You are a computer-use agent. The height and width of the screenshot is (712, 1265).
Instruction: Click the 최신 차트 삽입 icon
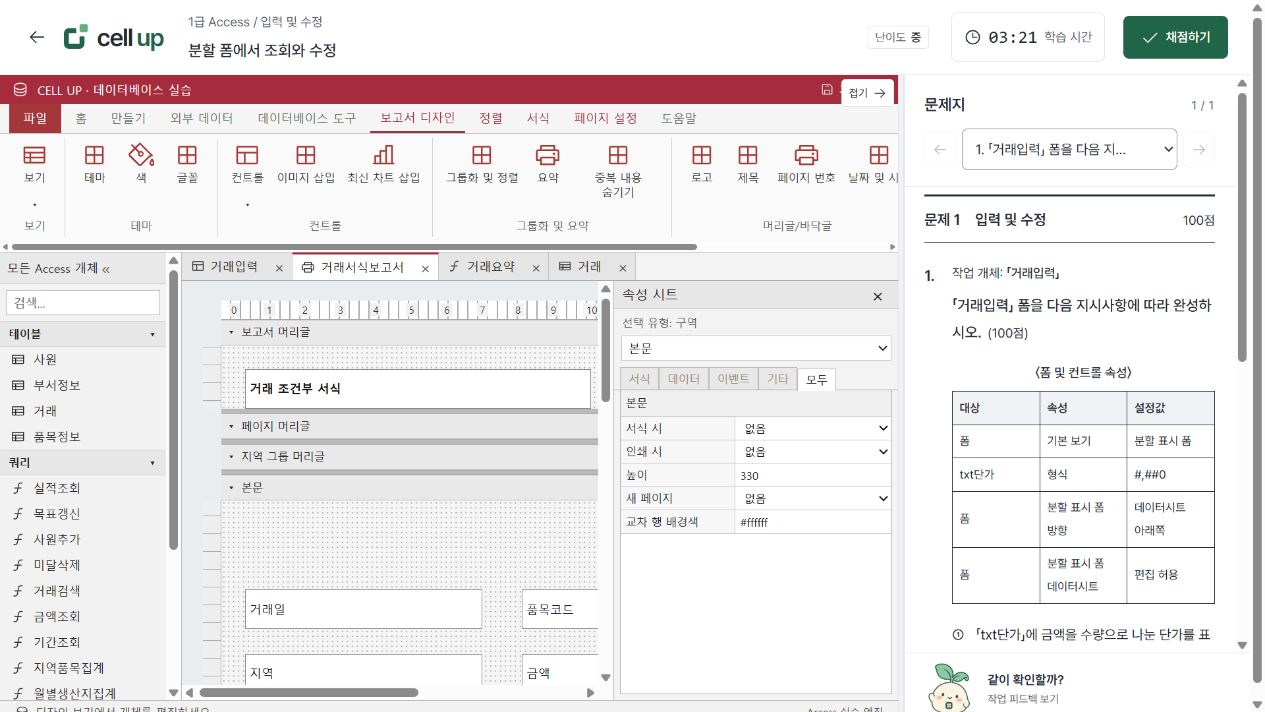click(x=383, y=155)
